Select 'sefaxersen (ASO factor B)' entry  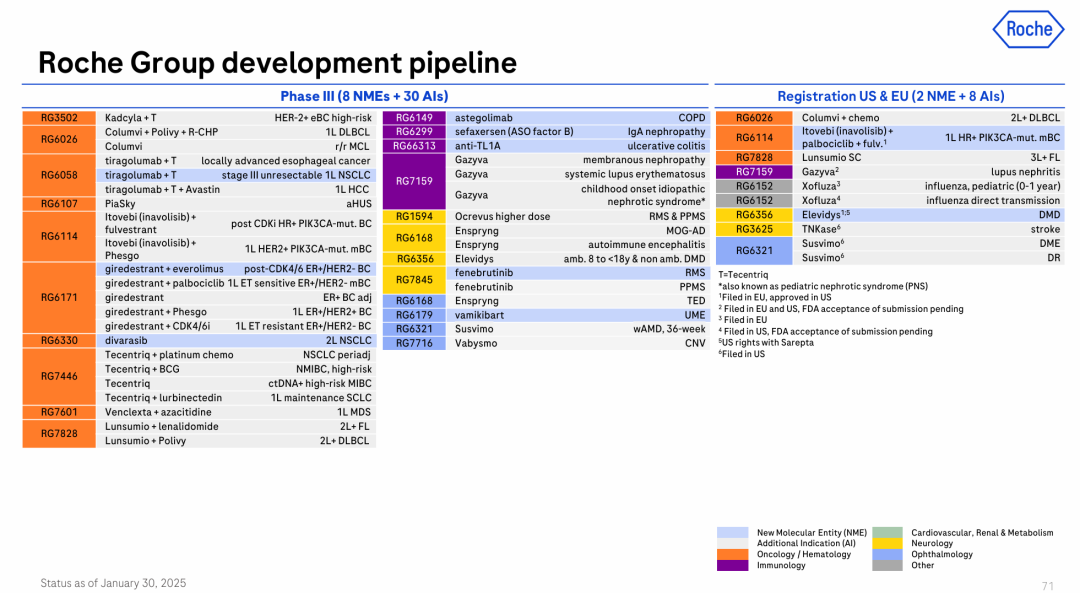[514, 132]
